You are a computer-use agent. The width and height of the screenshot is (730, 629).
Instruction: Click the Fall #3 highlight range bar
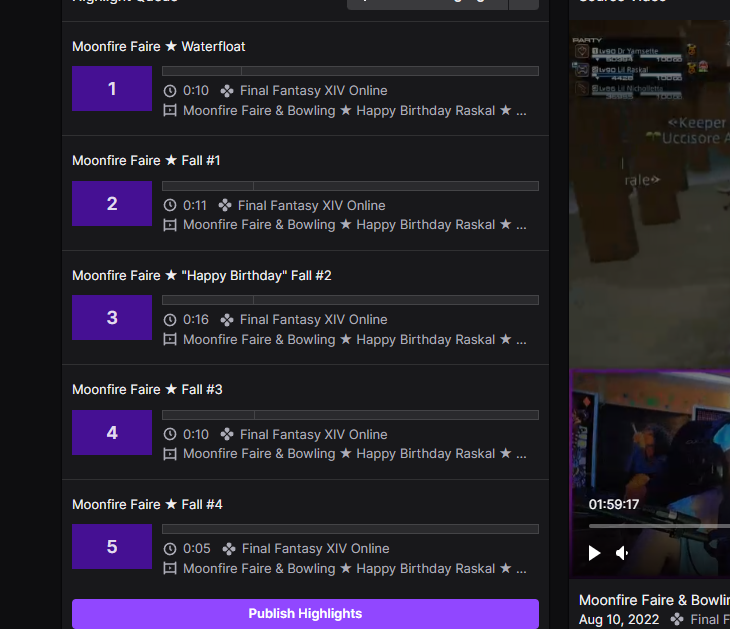tap(351, 415)
